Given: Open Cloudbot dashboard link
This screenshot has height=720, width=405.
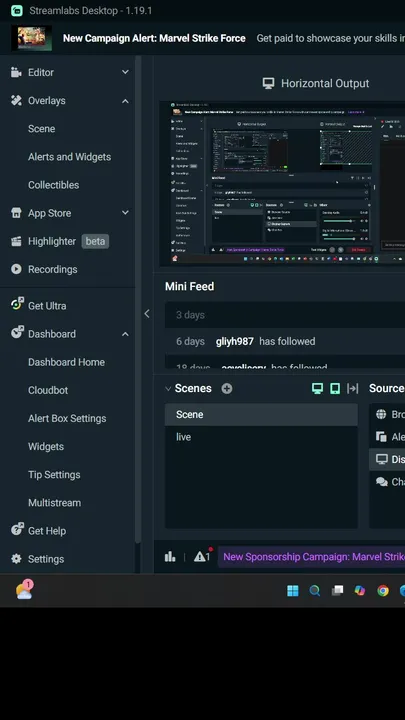Looking at the screenshot, I should 48,390.
